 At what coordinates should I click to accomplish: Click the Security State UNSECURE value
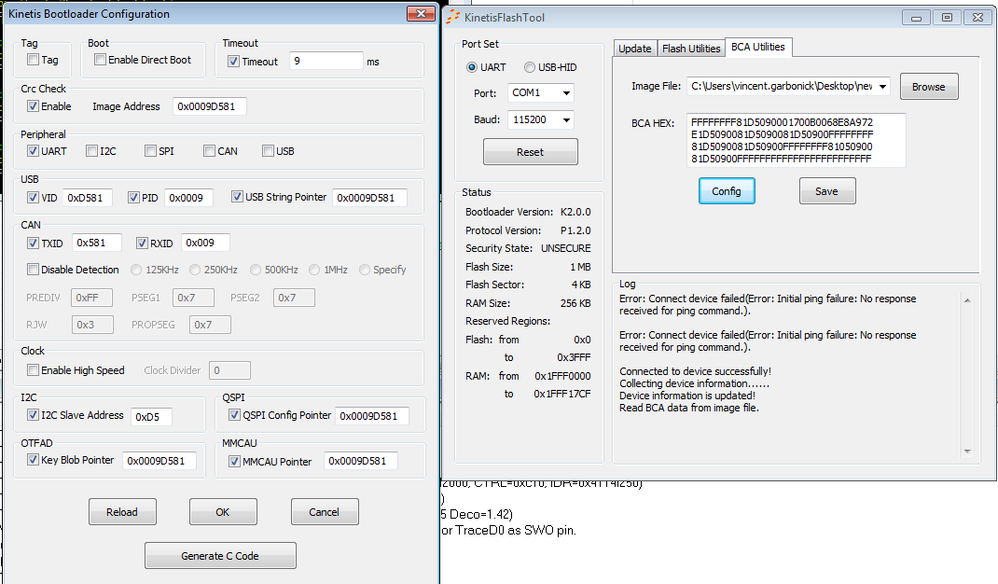(566, 248)
